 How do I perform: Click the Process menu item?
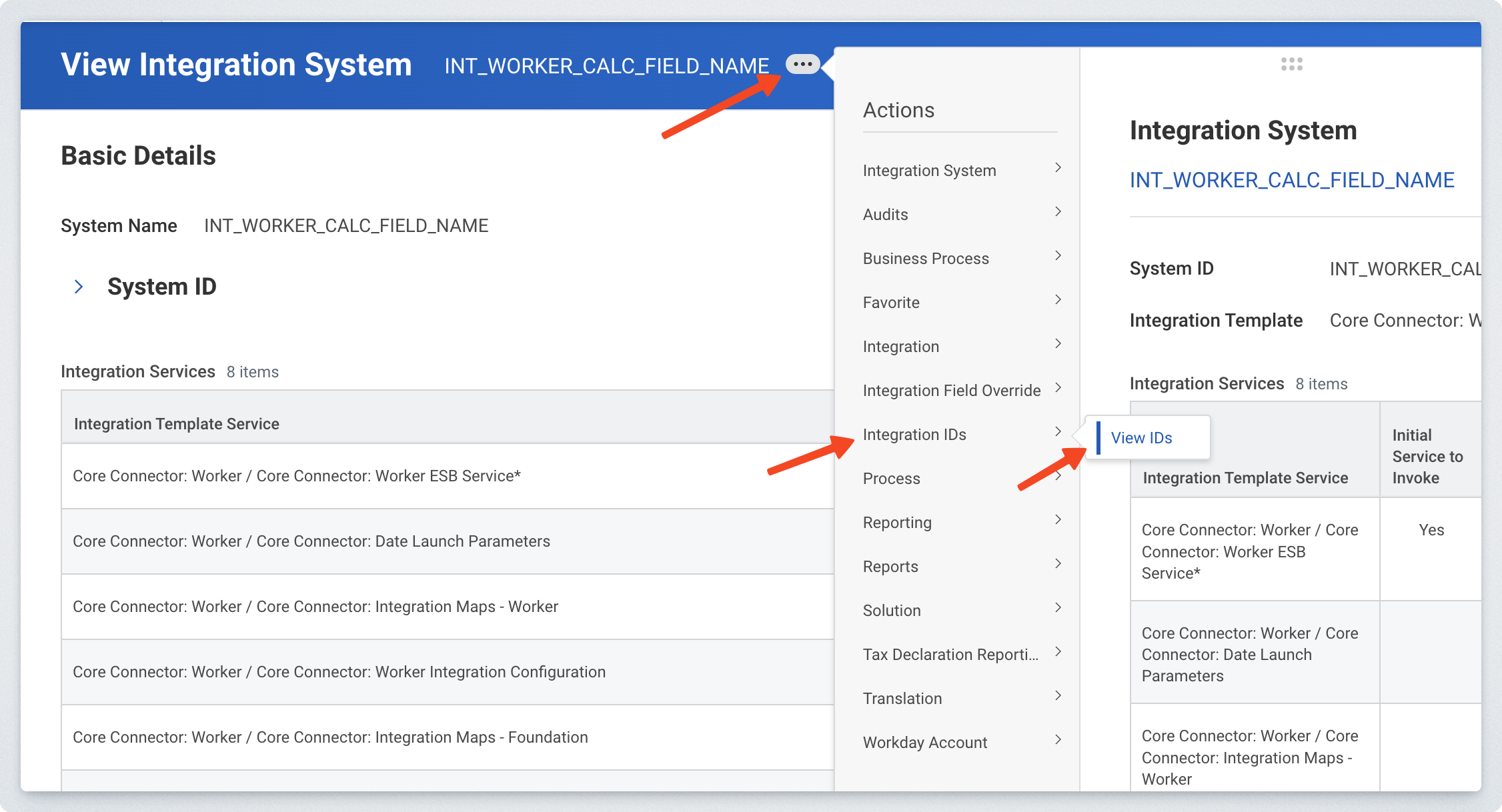point(891,479)
